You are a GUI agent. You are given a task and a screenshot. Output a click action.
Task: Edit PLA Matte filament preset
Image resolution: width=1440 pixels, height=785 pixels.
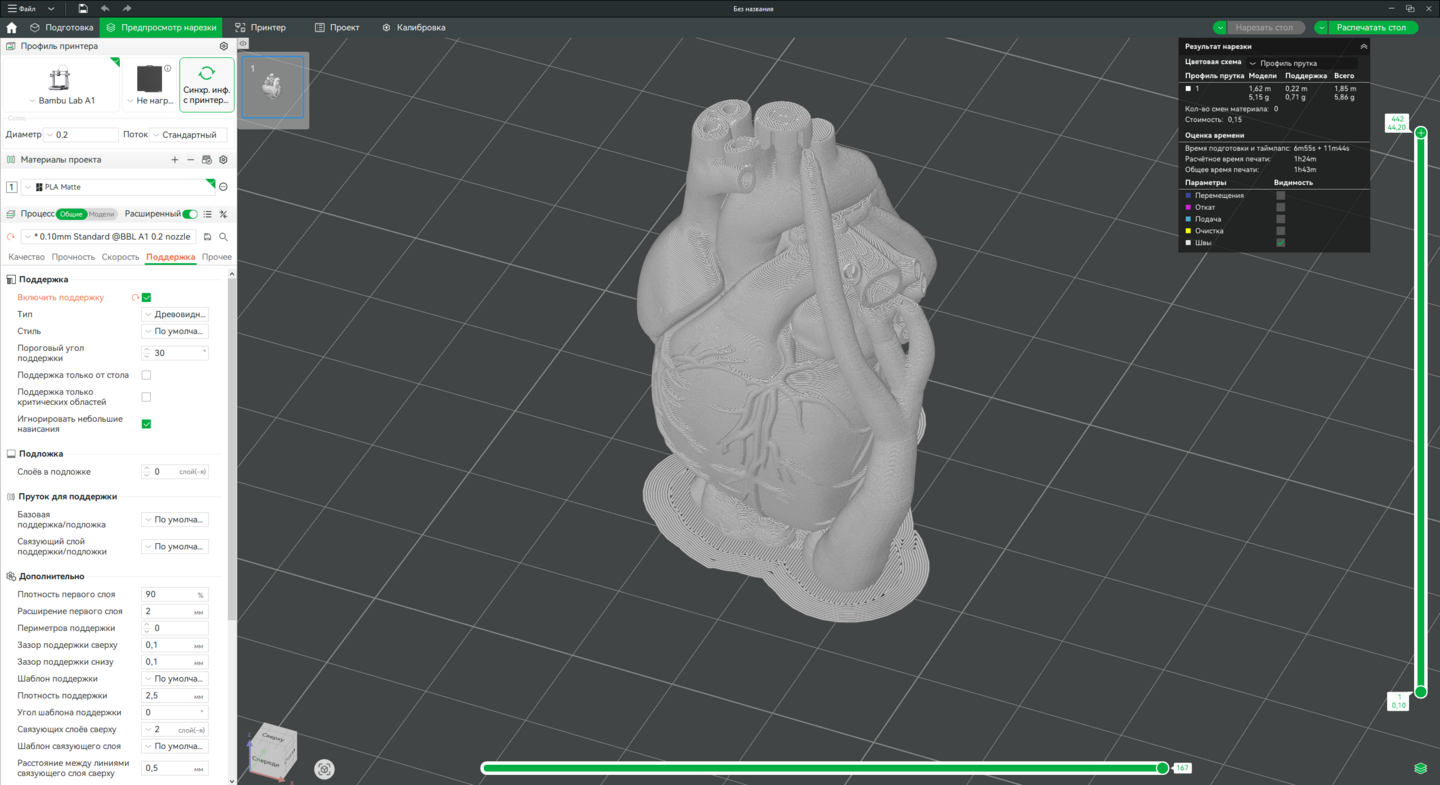click(x=223, y=187)
